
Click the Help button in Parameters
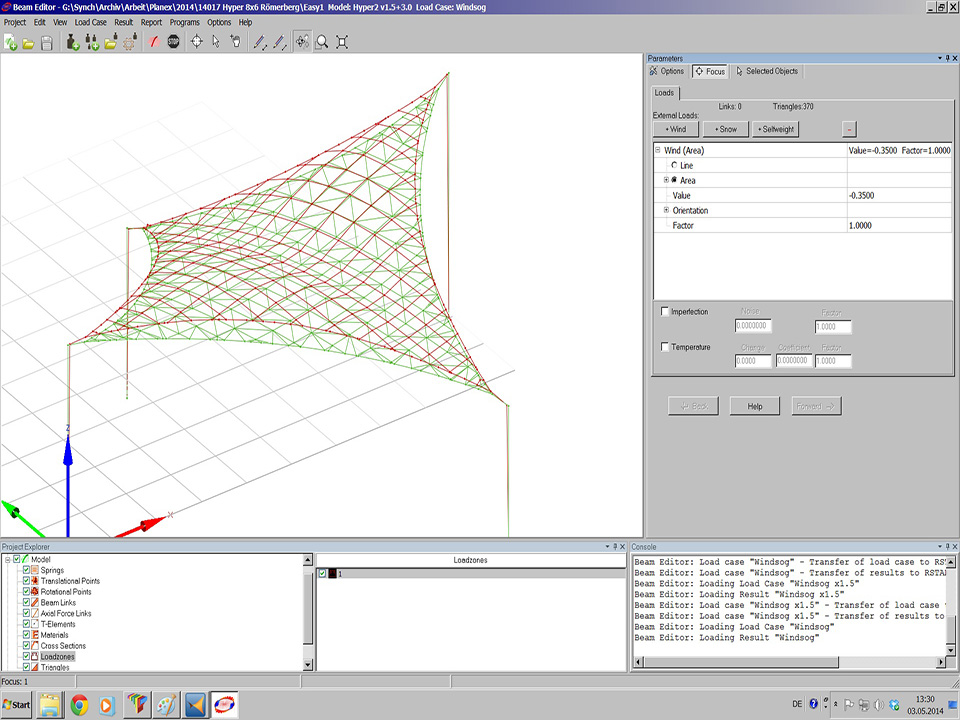coord(754,406)
